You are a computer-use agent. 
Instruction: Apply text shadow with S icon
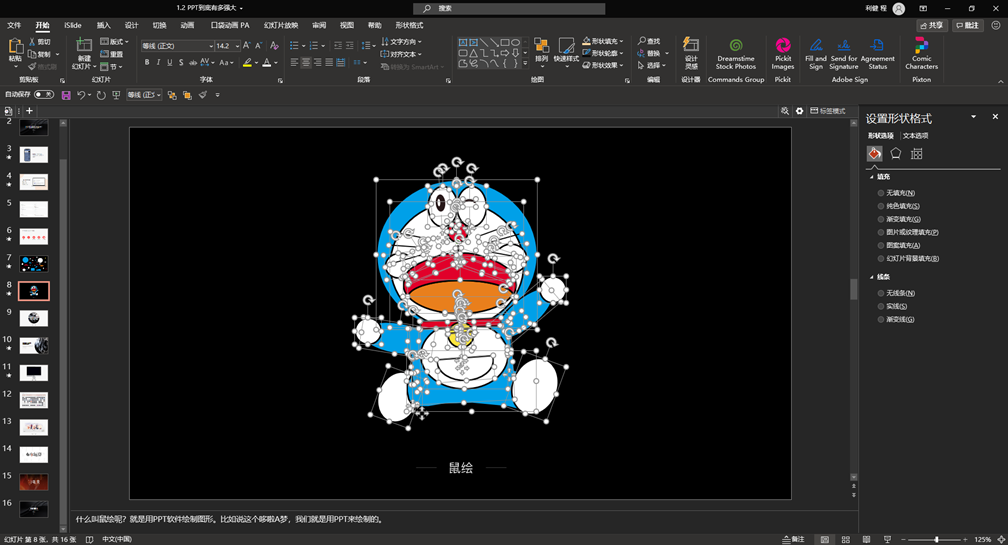pyautogui.click(x=181, y=62)
